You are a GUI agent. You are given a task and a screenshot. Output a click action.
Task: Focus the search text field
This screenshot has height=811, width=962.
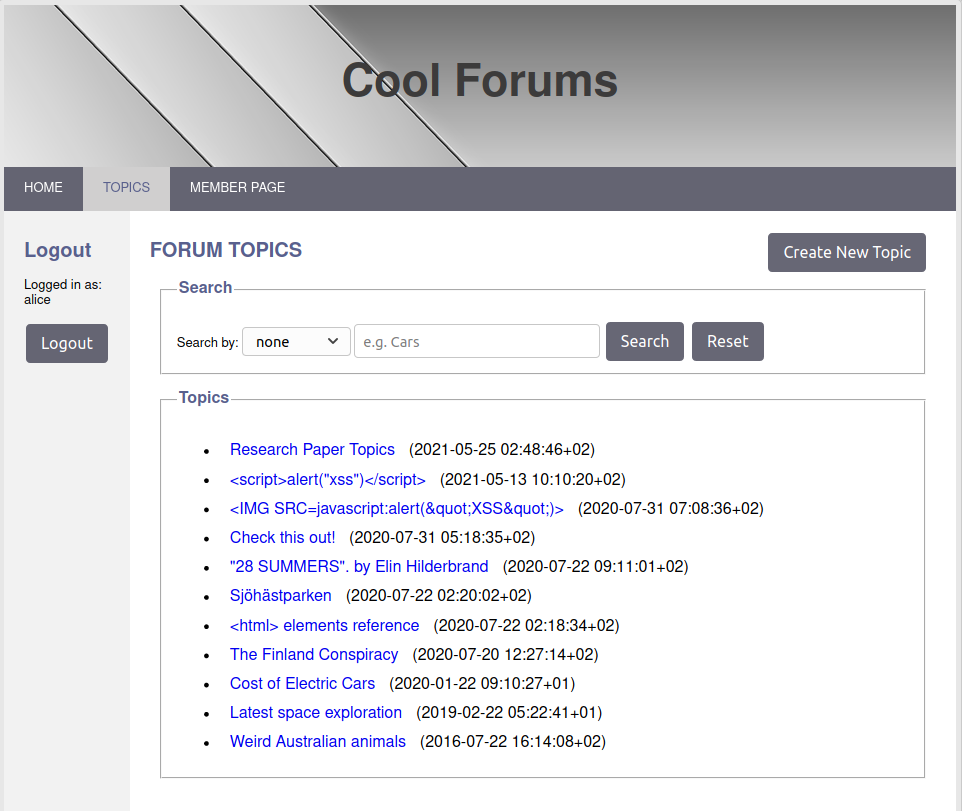coord(476,342)
